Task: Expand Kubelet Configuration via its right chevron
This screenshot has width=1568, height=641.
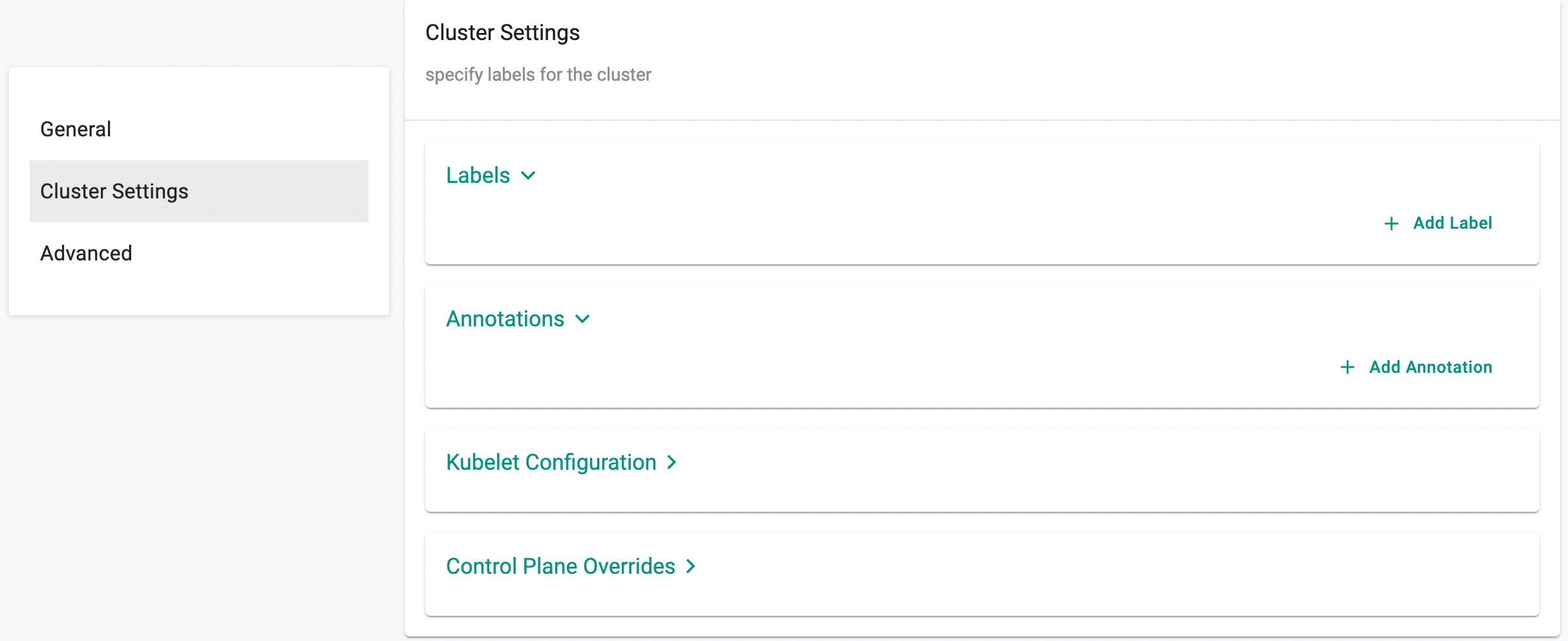Action: click(x=672, y=463)
